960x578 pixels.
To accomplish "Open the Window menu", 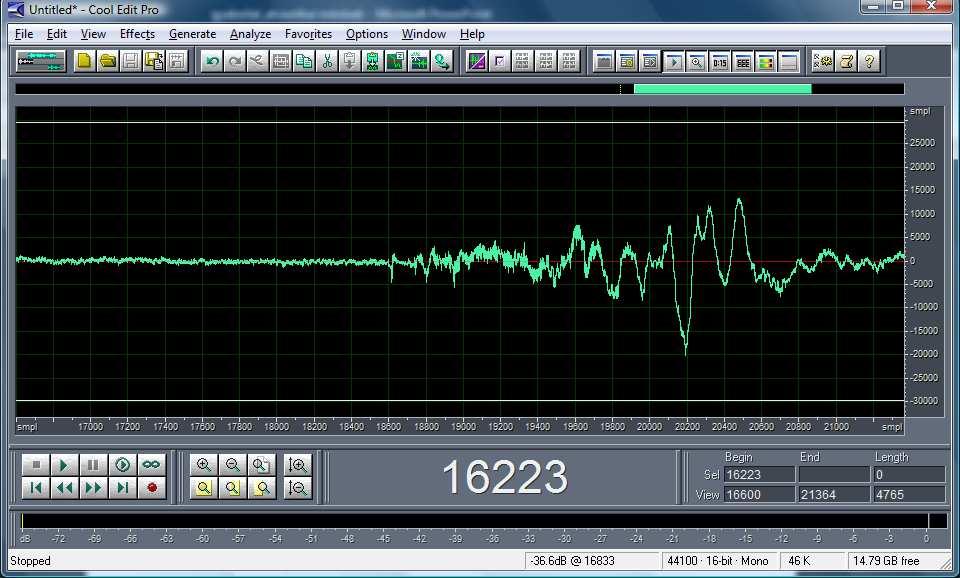I will tap(424, 34).
